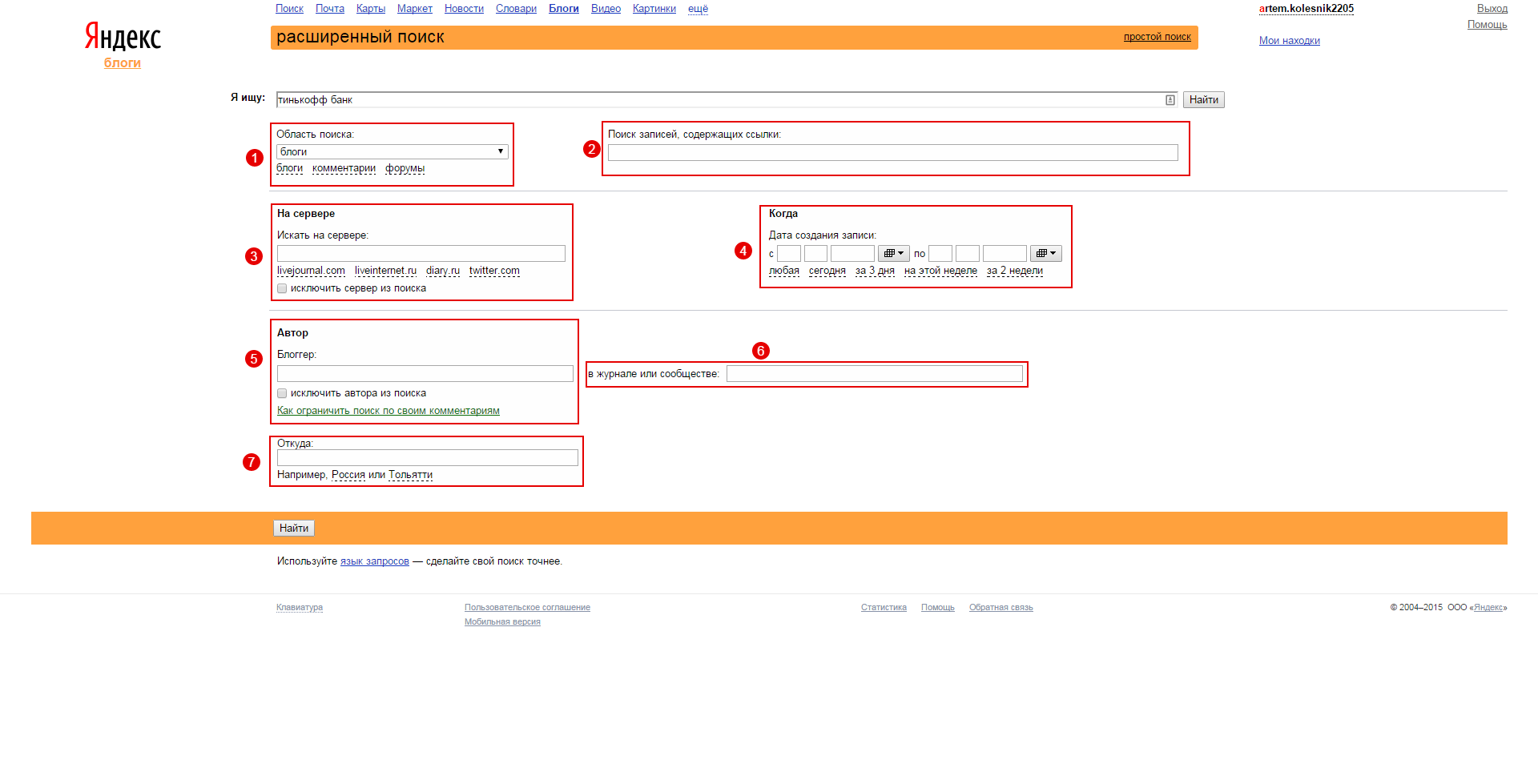Open Мои находки link
This screenshot has height=784, width=1538.
coord(1289,41)
